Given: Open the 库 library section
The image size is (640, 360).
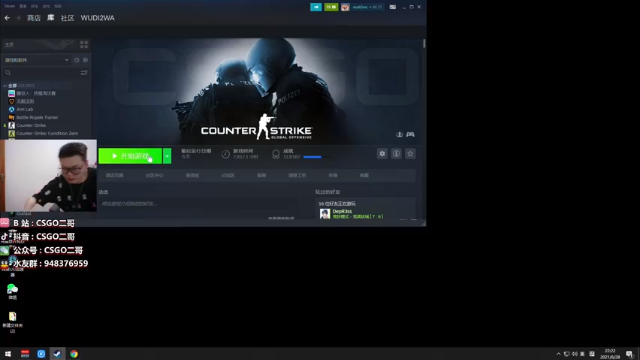Looking at the screenshot, I should pyautogui.click(x=51, y=18).
